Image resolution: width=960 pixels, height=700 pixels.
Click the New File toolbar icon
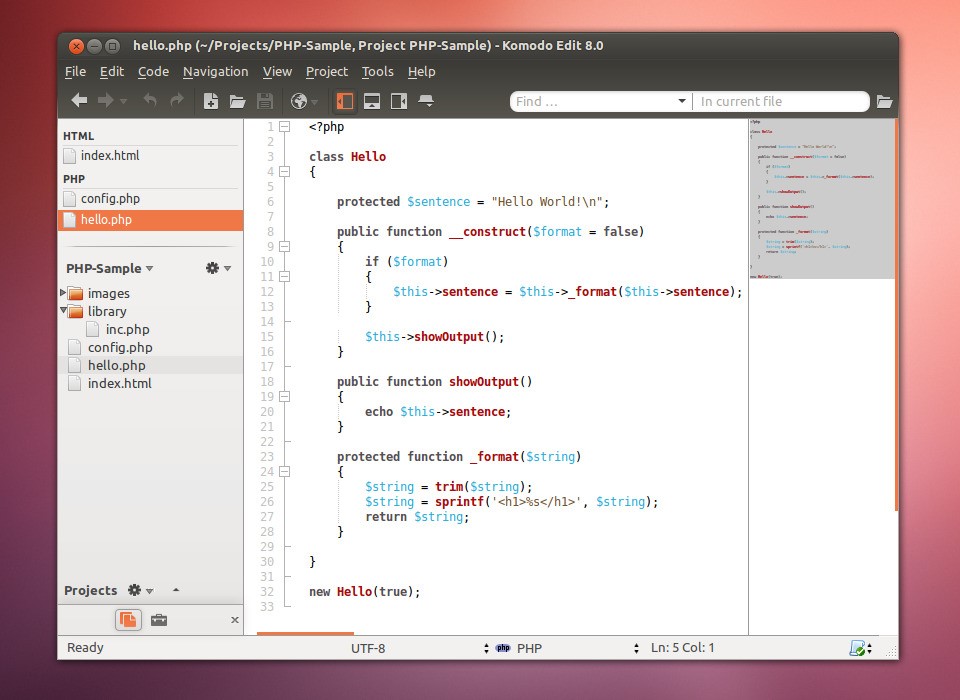pos(210,101)
